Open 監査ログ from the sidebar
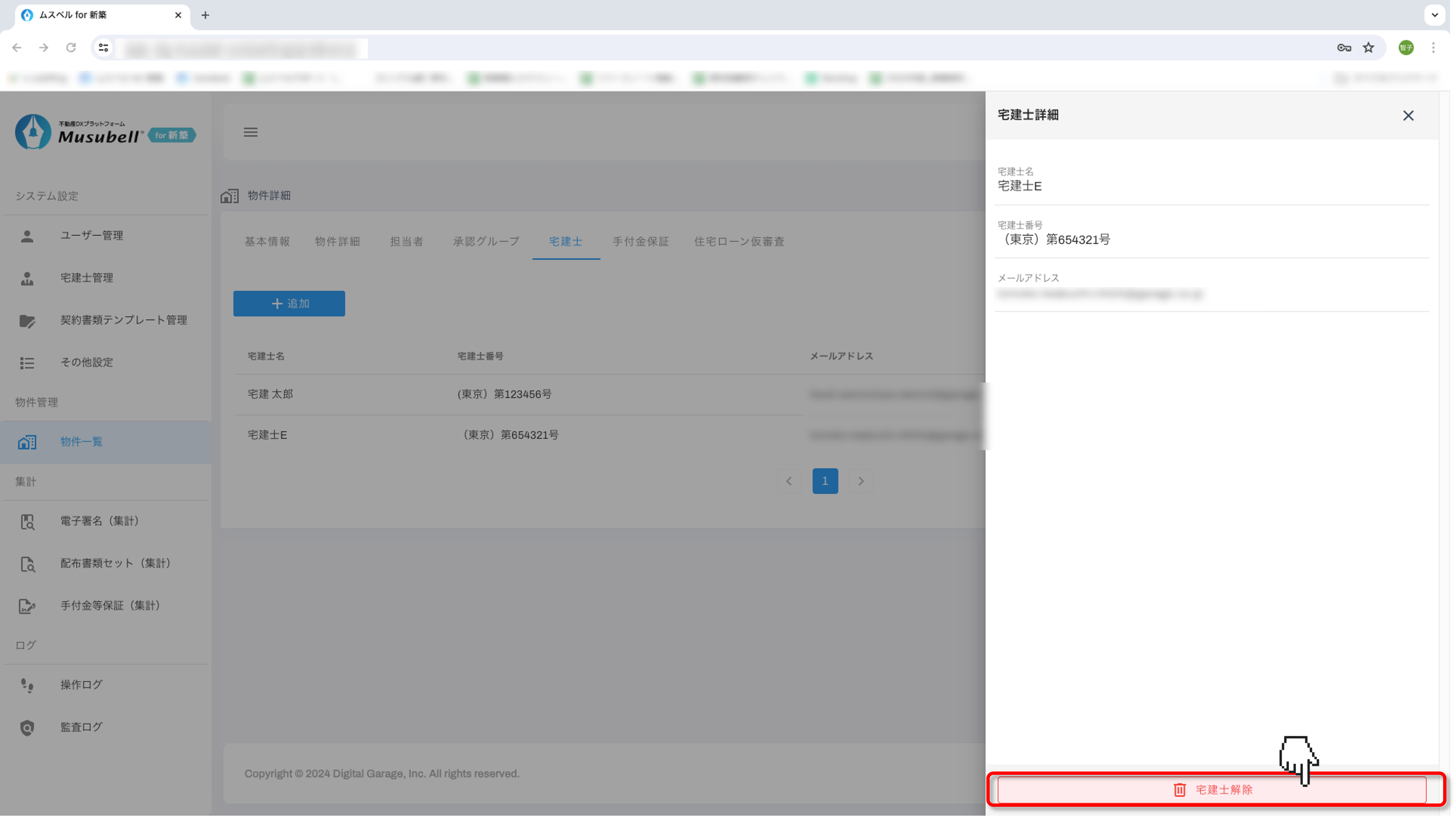Image resolution: width=1456 pixels, height=817 pixels. 81,727
